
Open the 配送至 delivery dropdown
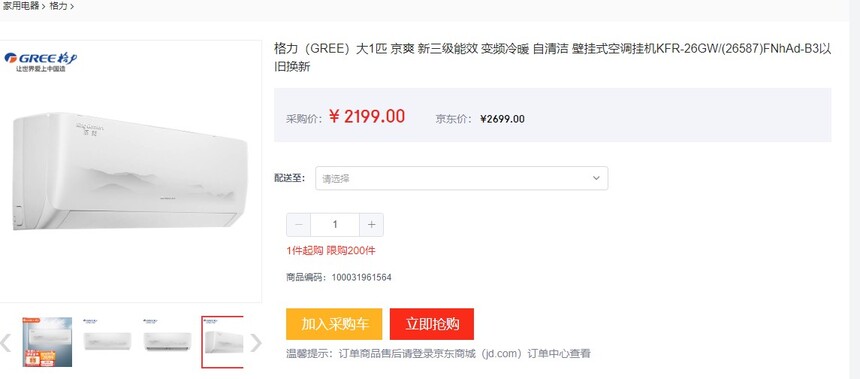(461, 178)
